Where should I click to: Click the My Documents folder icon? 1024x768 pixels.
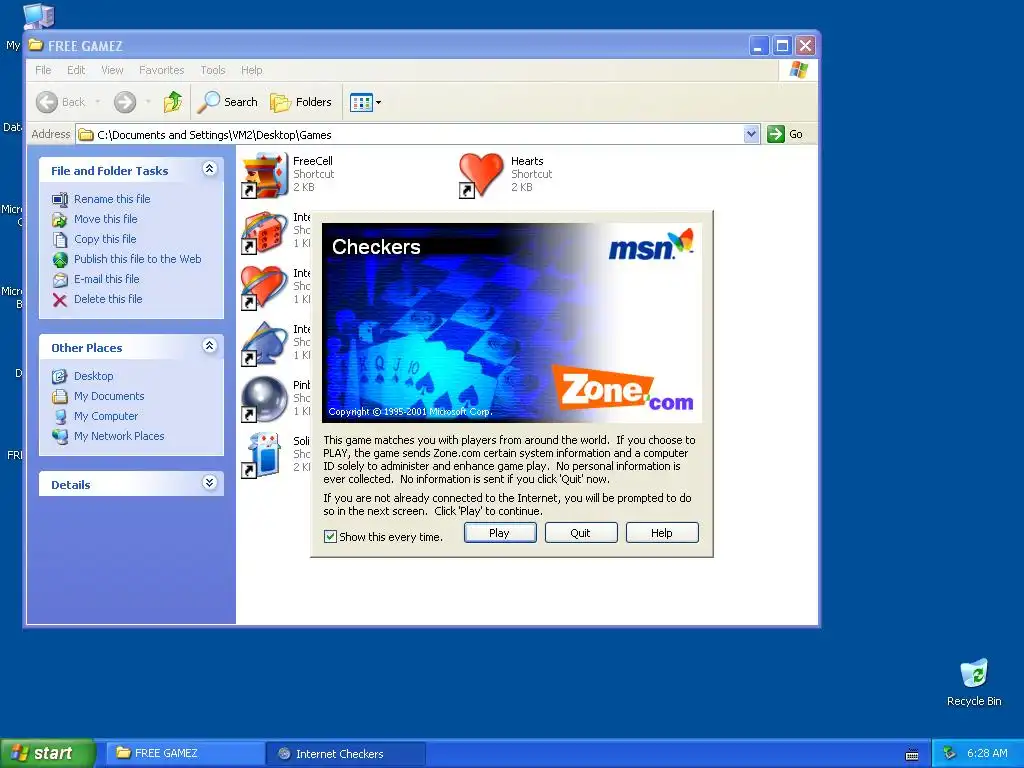click(x=60, y=396)
